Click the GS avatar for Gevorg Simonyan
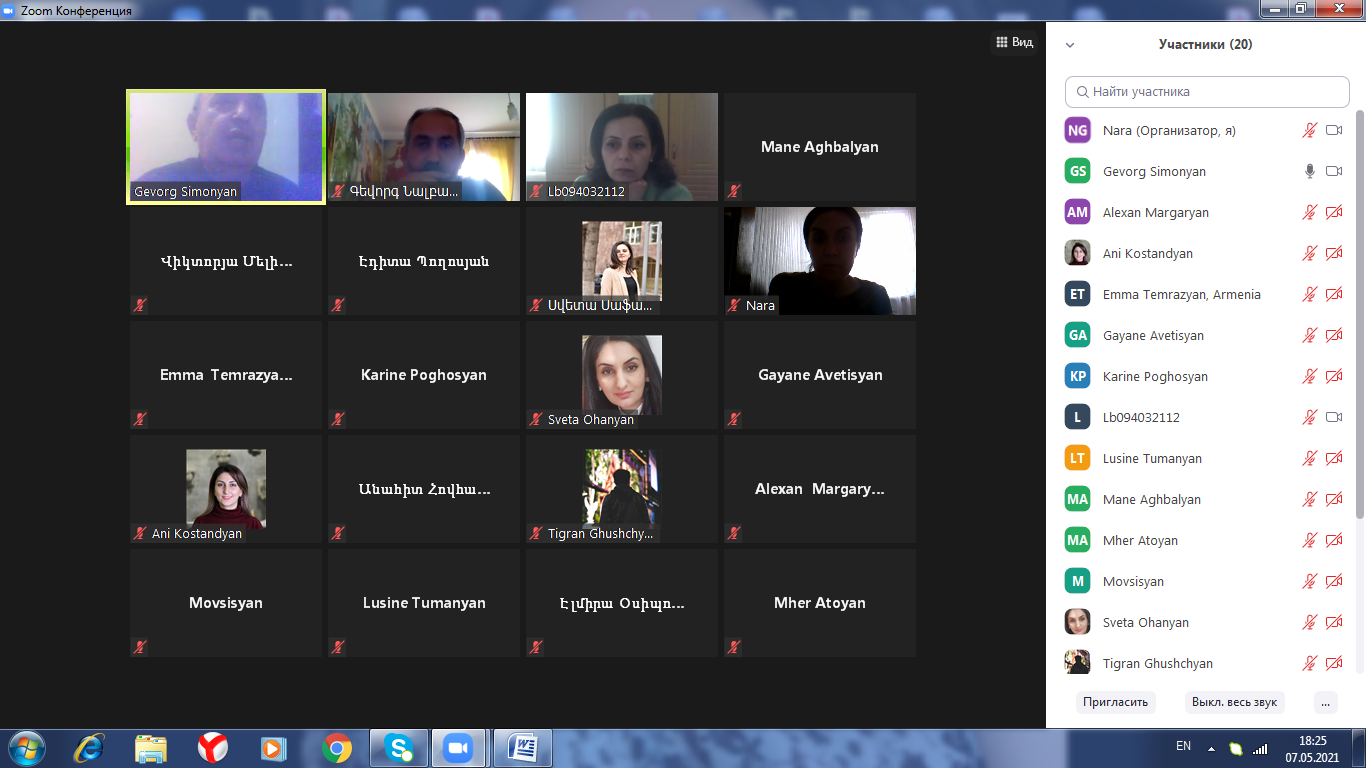1366x768 pixels. coord(1077,171)
